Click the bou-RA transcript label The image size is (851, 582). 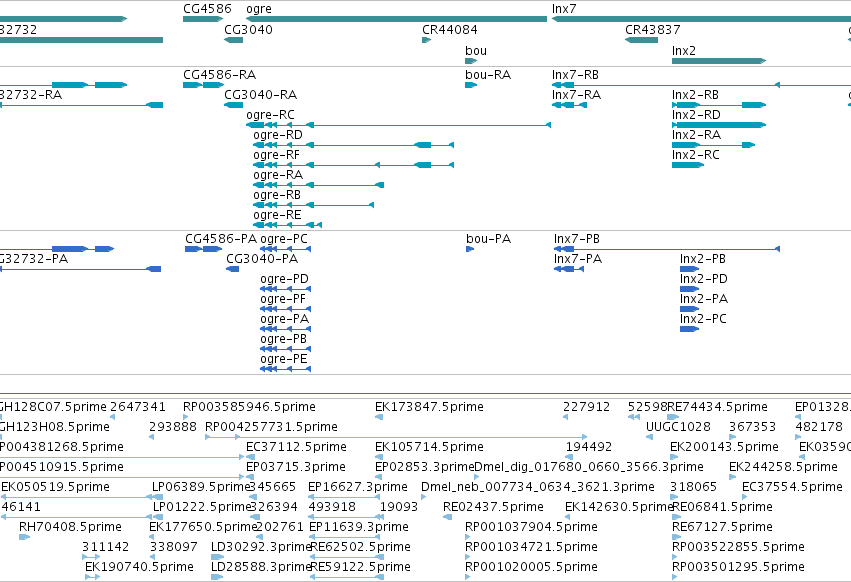tap(488, 74)
